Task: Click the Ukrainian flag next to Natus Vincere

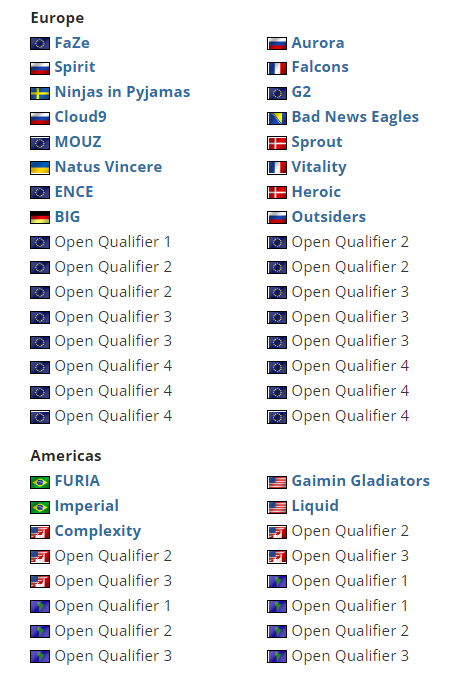Action: pos(40,168)
